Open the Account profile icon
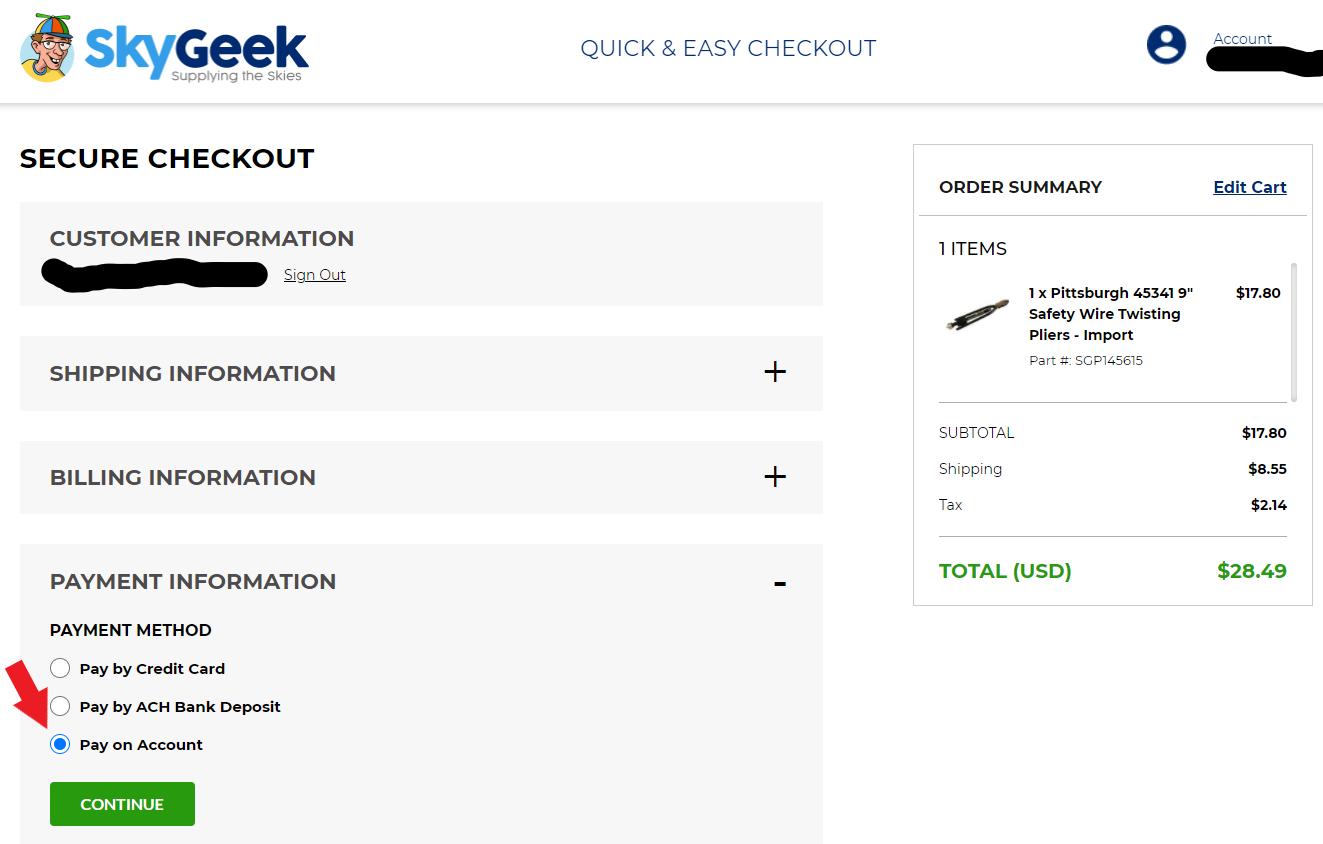The image size is (1323, 844). pyautogui.click(x=1166, y=44)
